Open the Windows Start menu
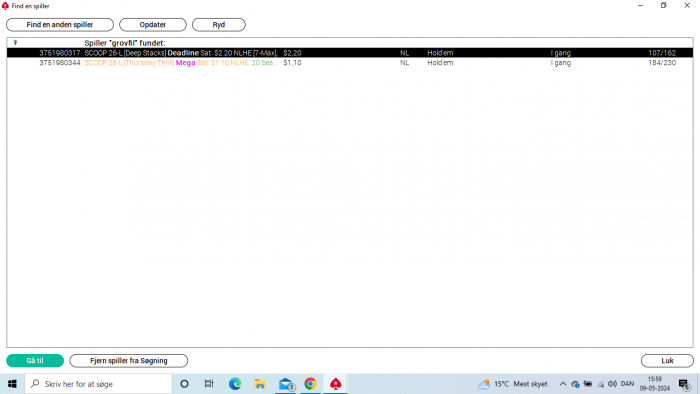This screenshot has width=700, height=394. (x=12, y=384)
